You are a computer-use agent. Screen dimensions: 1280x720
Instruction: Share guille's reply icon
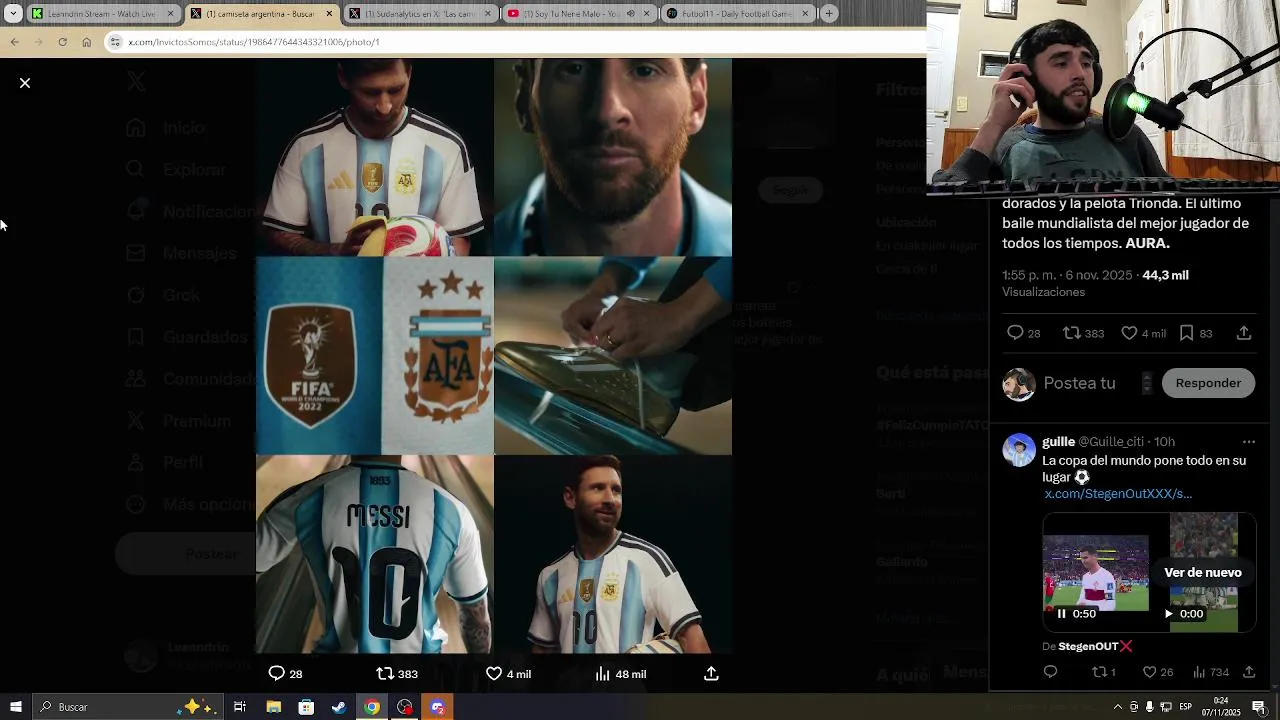tap(1249, 672)
